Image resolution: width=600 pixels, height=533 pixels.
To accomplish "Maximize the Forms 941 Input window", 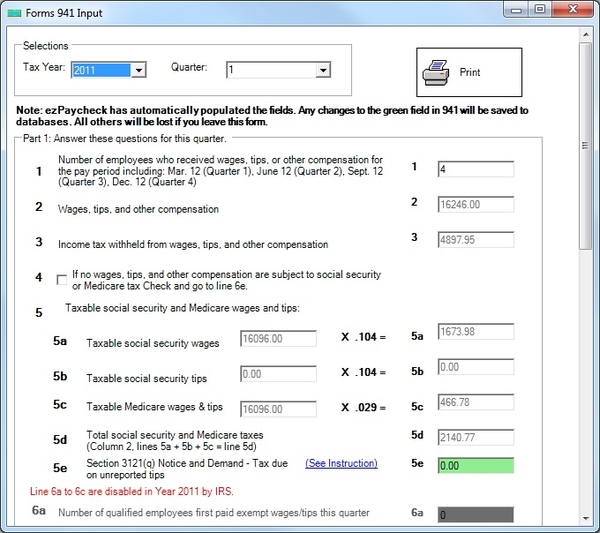I will pyautogui.click(x=539, y=9).
